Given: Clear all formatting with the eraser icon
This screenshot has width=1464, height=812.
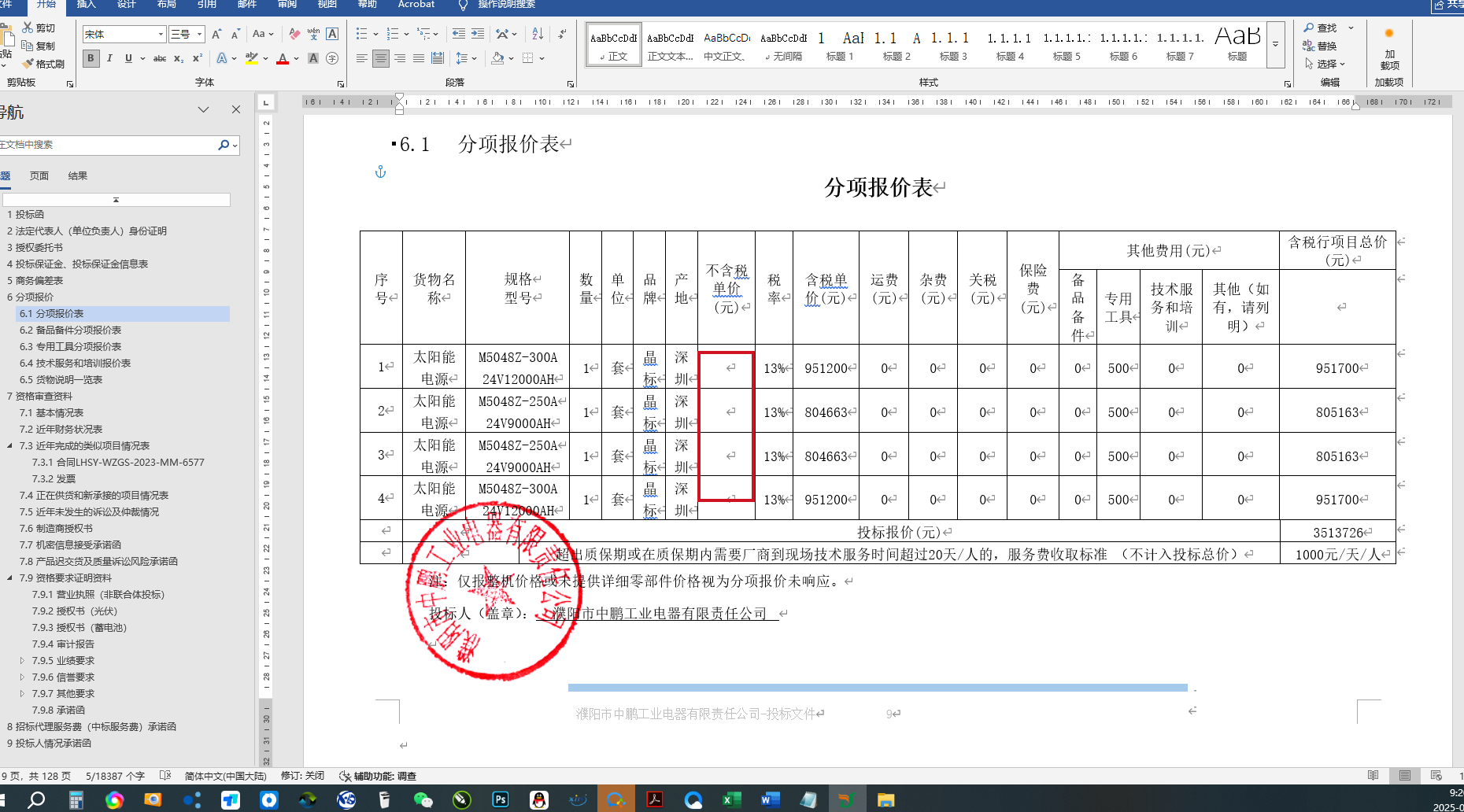Looking at the screenshot, I should [294, 34].
